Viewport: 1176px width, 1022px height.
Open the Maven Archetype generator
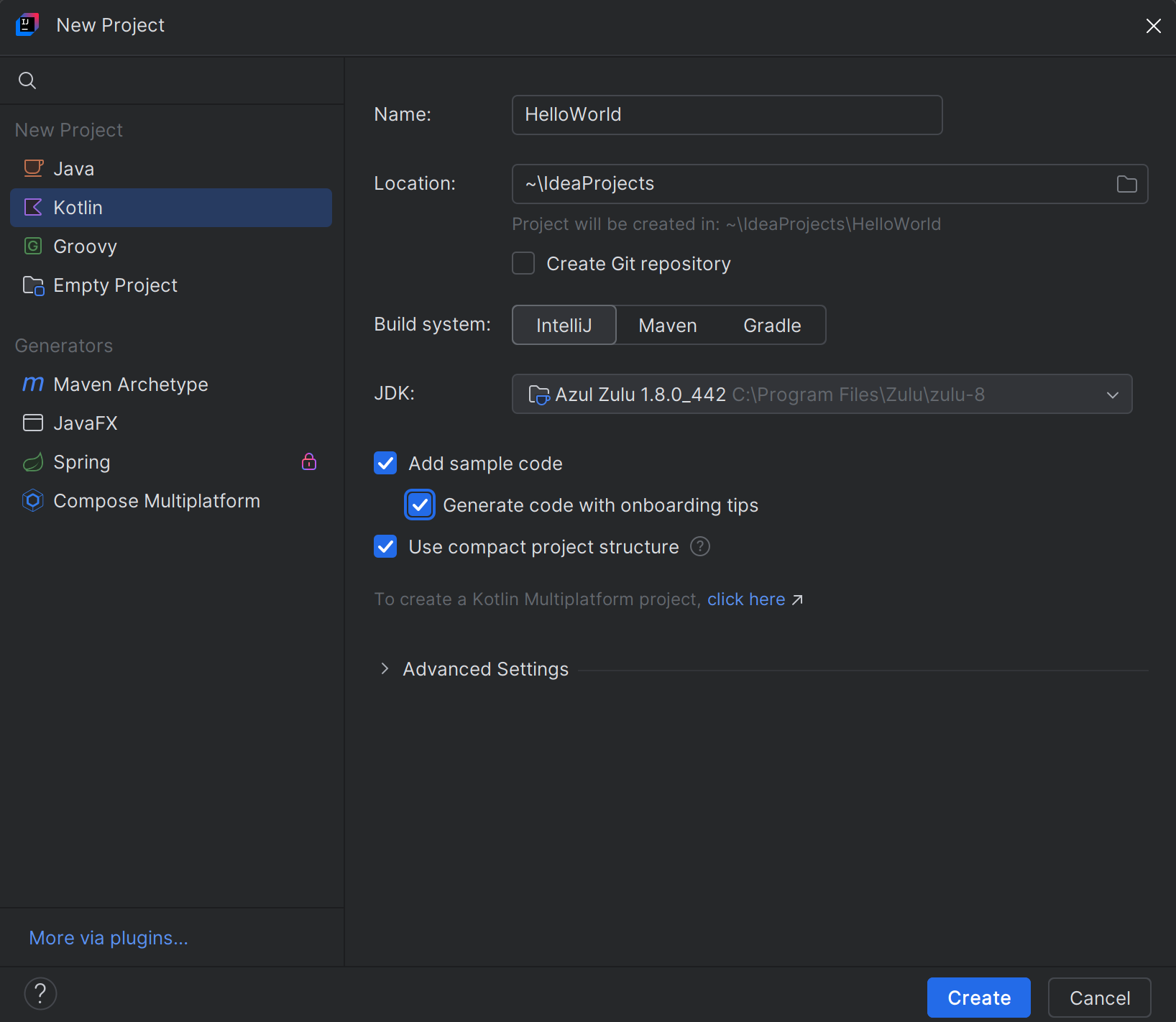pyautogui.click(x=32, y=384)
